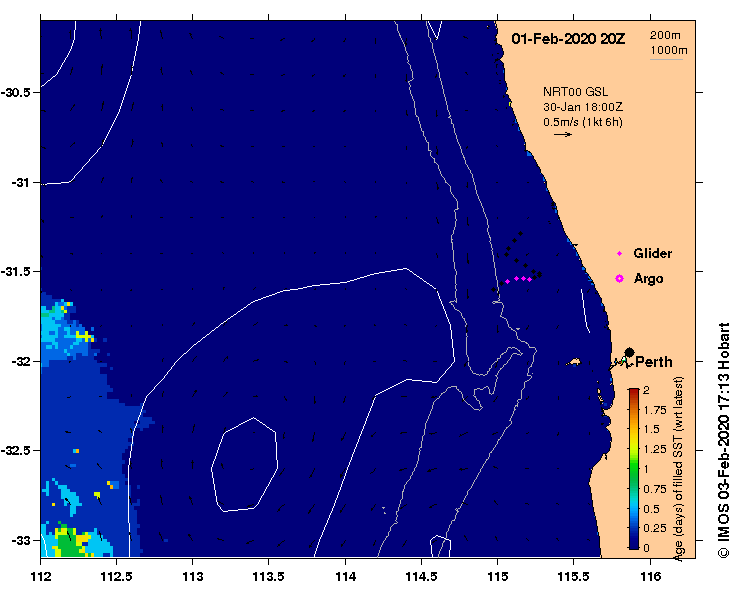Image resolution: width=739 pixels, height=592 pixels.
Task: Click the latitude label -30.5
Action: pos(16,92)
